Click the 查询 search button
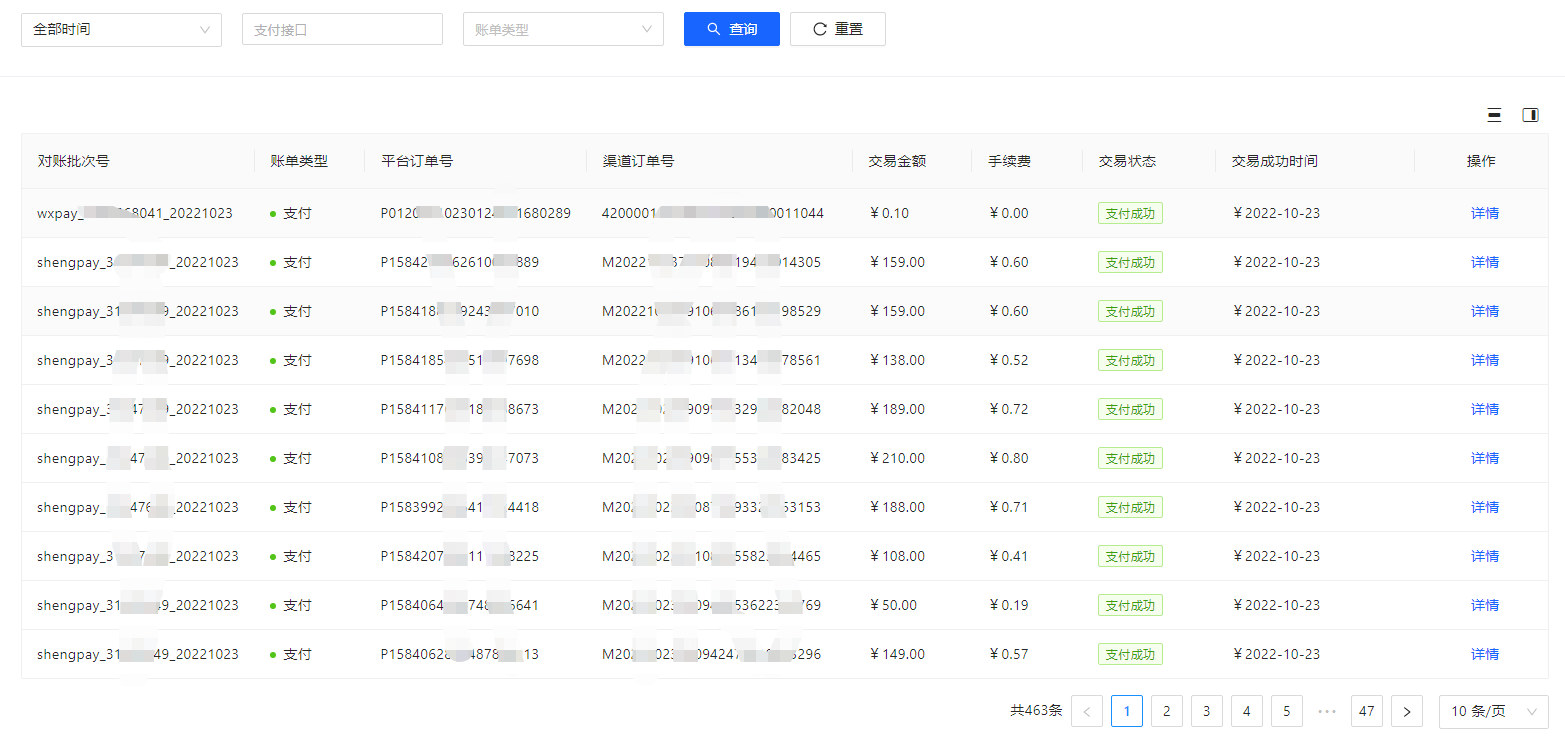 tap(731, 29)
